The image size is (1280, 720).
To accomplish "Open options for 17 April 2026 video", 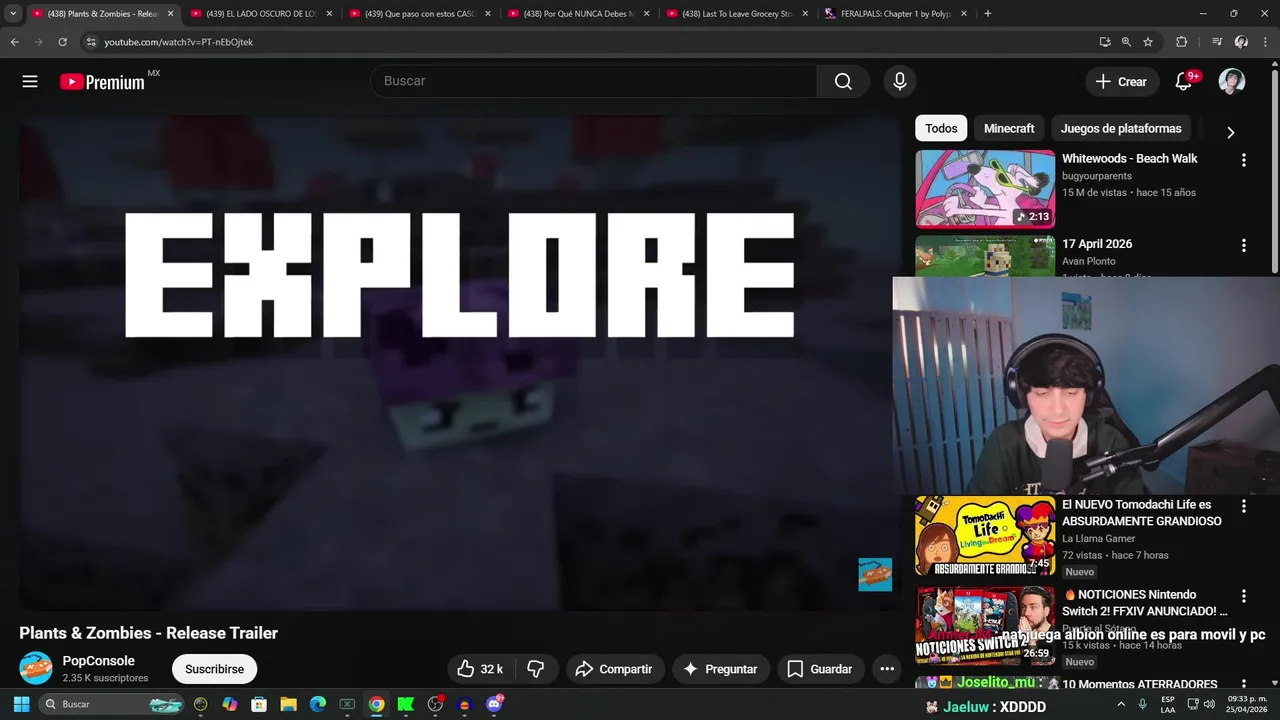I will pos(1244,245).
